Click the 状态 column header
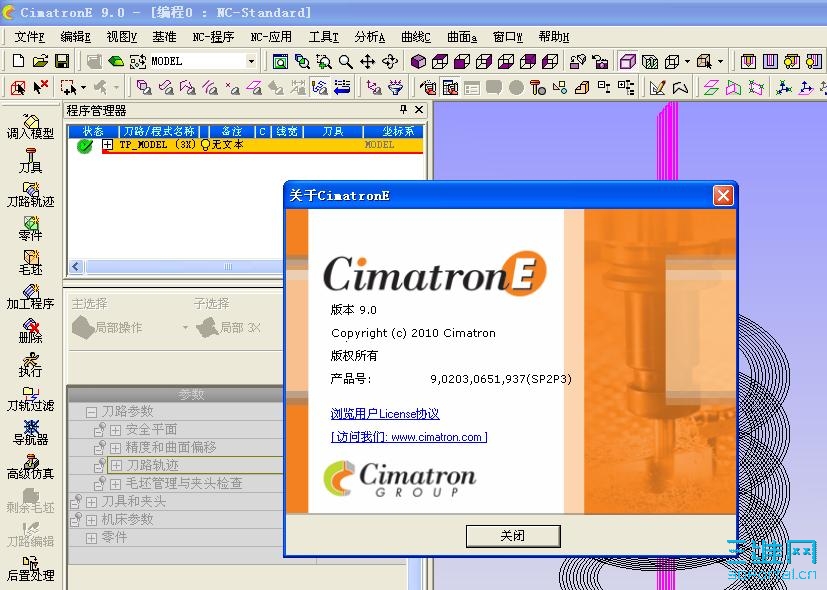Viewport: 827px width, 590px height. [93, 131]
